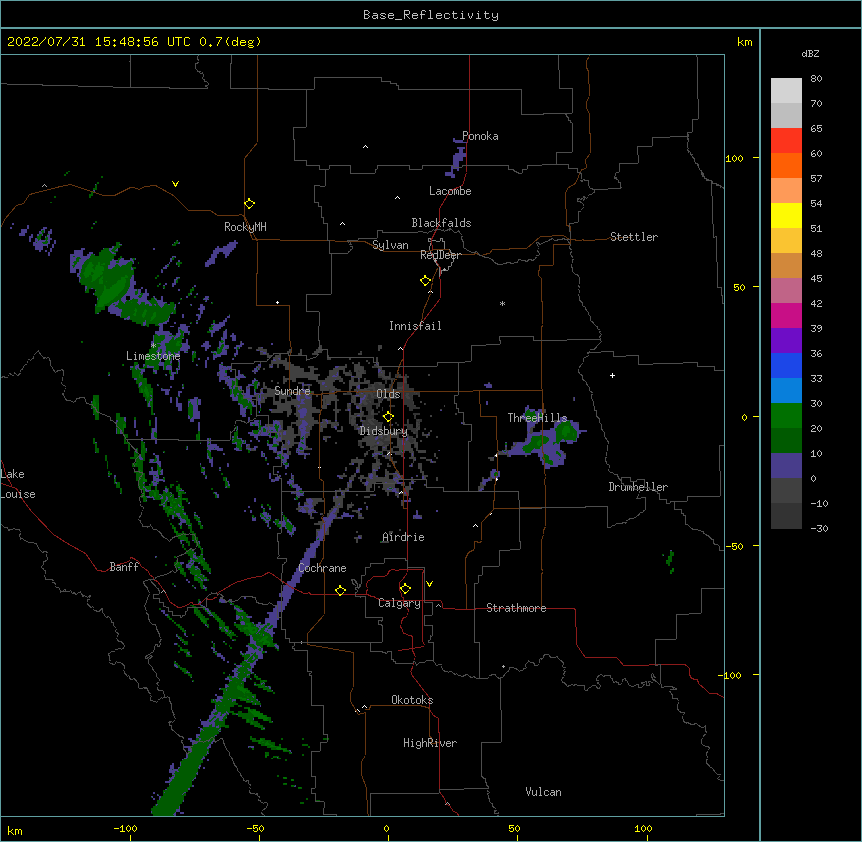862x842 pixels.
Task: Click the yellow diamond marker south of RedDeer
Action: click(426, 281)
